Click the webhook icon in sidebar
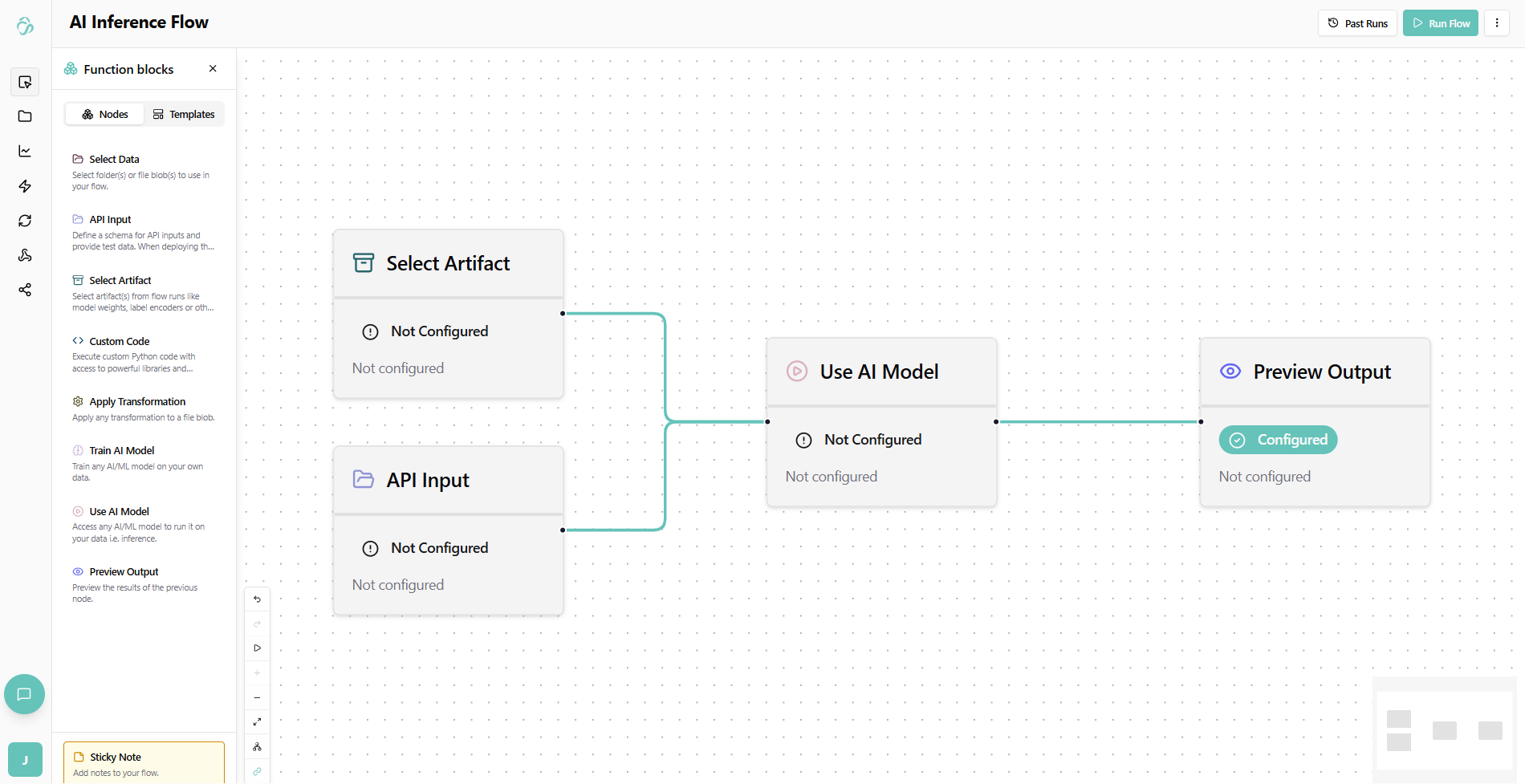This screenshot has height=784, width=1525. [x=25, y=255]
